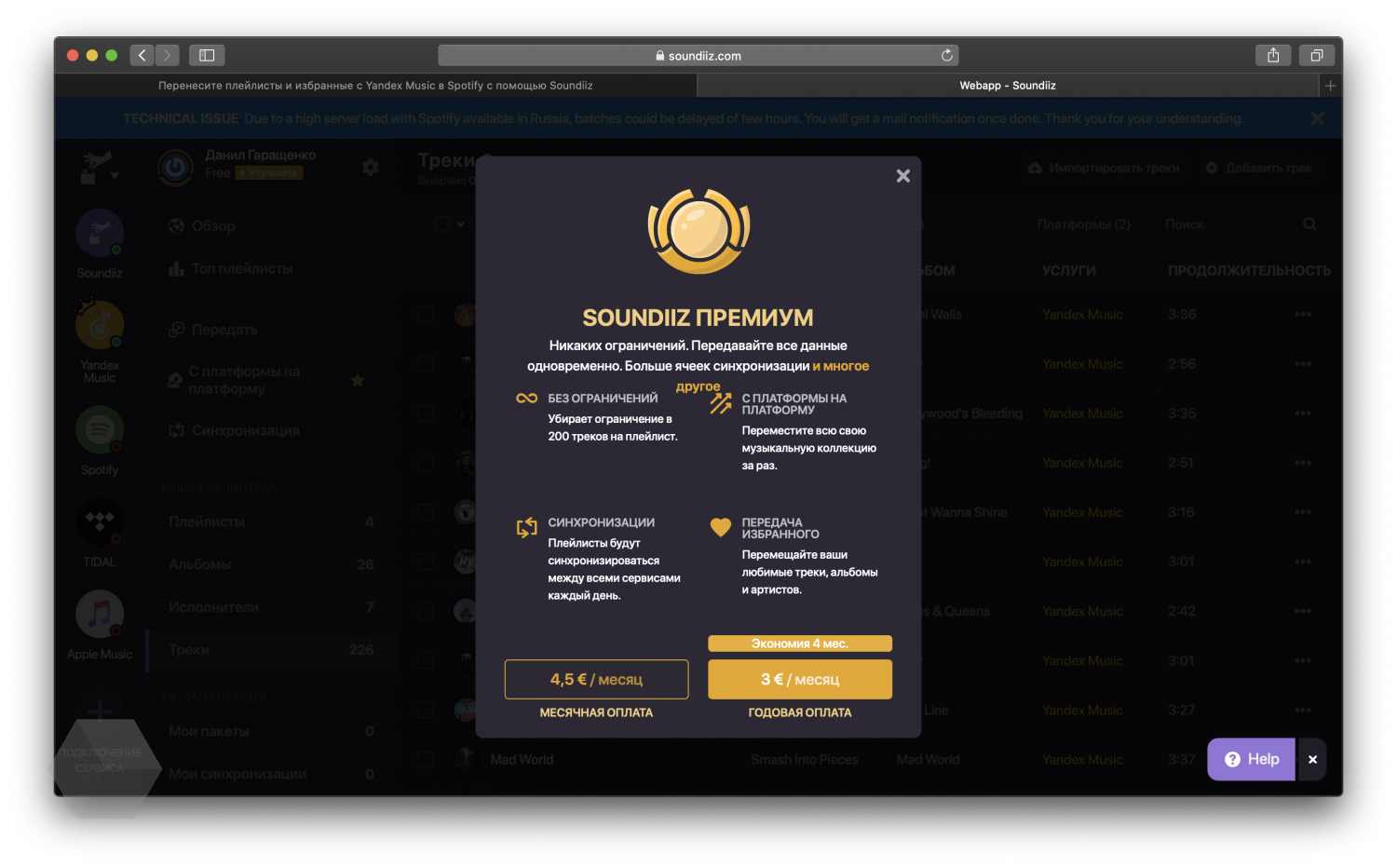Click the user profile avatar
1397x868 pixels.
click(x=175, y=168)
